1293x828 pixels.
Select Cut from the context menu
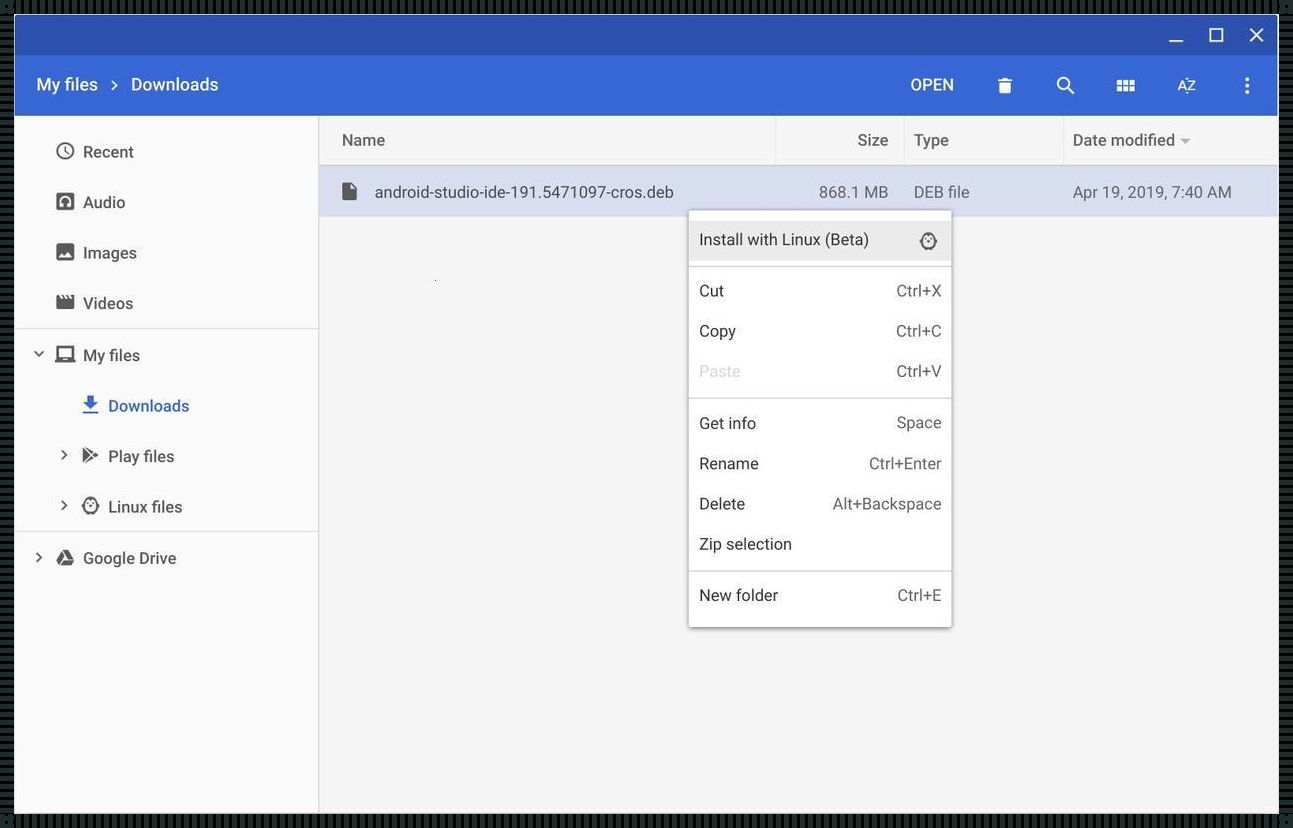tap(820, 291)
